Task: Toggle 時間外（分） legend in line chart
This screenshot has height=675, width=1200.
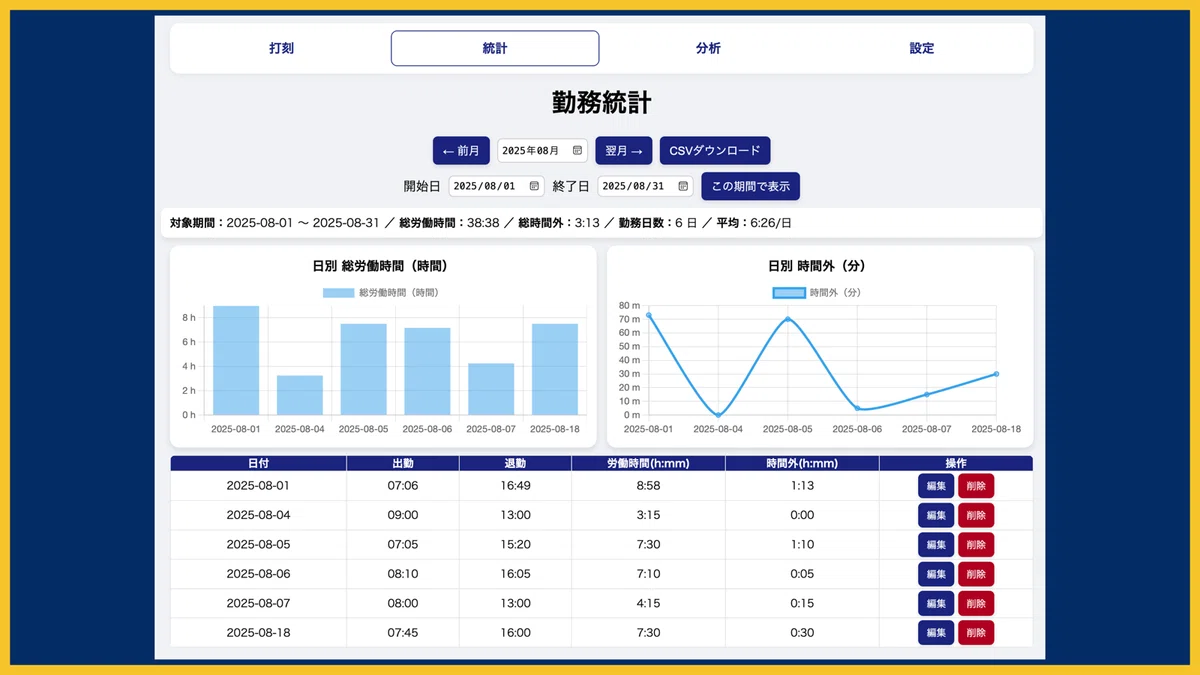Action: (817, 293)
